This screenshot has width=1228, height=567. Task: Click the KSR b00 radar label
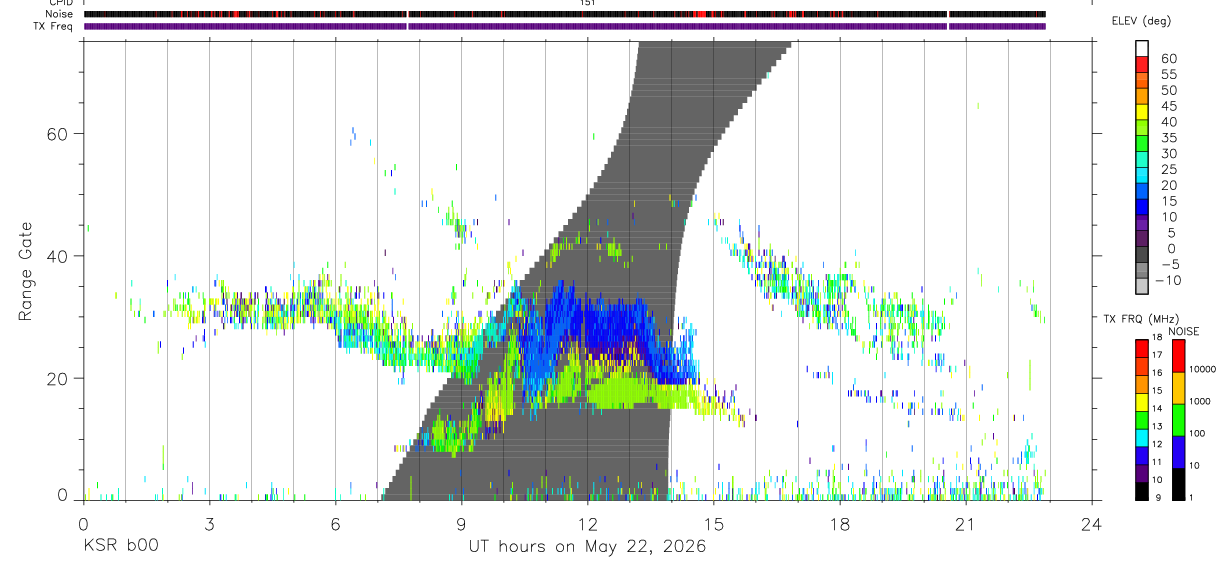[120, 546]
